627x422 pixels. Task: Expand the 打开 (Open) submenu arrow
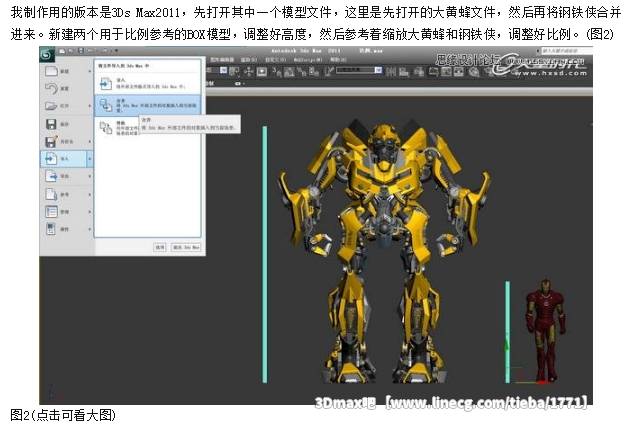[90, 106]
